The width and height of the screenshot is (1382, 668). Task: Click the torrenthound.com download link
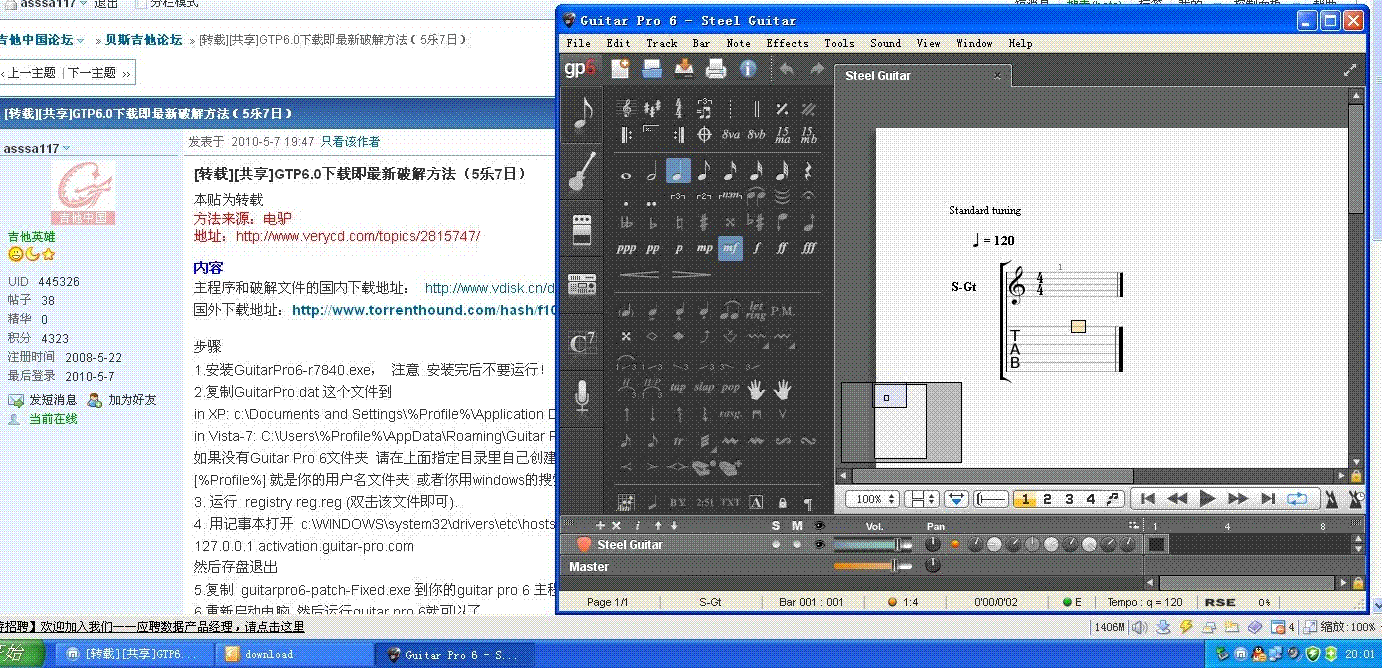[424, 310]
